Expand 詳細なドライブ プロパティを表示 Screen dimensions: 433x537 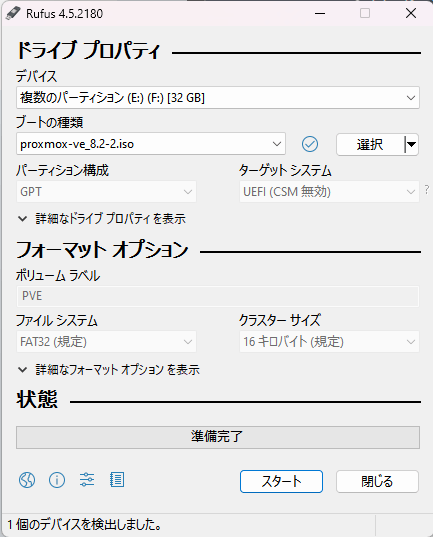point(102,219)
